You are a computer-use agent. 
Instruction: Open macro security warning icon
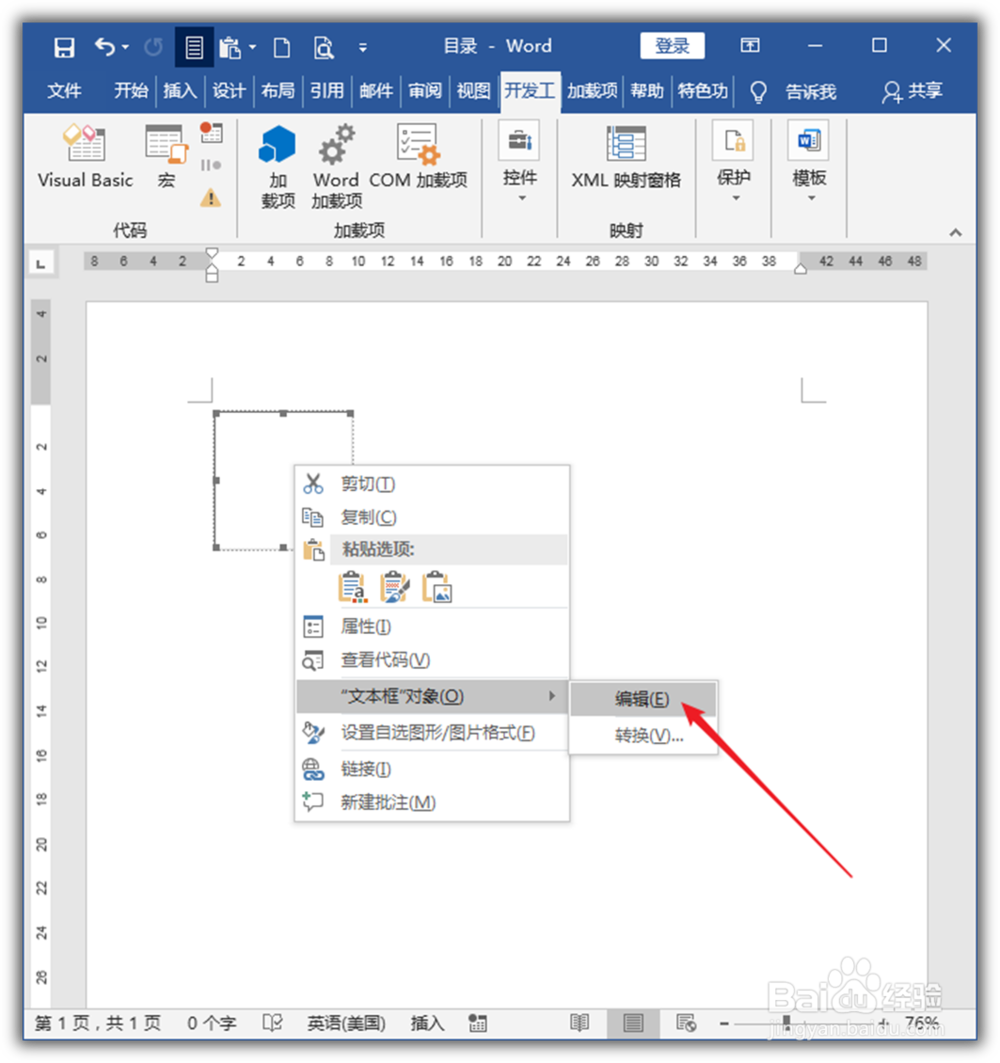click(x=211, y=198)
